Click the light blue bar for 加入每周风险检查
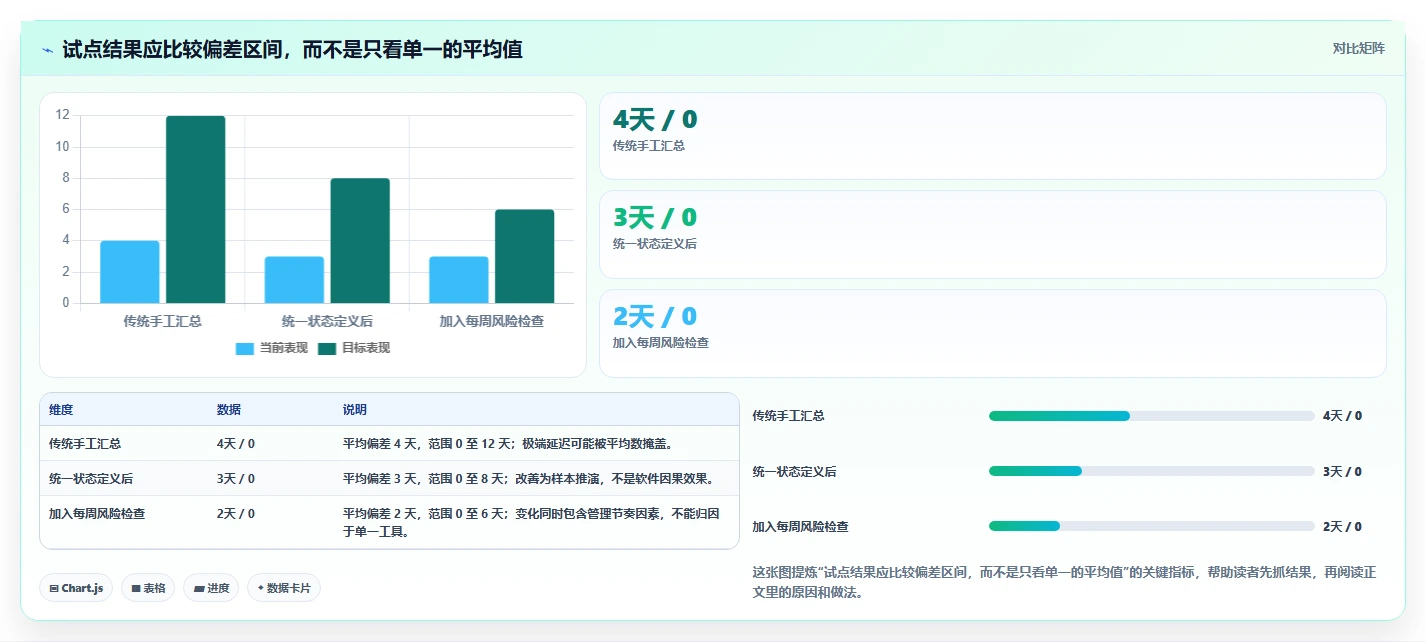Viewport: 1426px width, 642px height. click(459, 280)
